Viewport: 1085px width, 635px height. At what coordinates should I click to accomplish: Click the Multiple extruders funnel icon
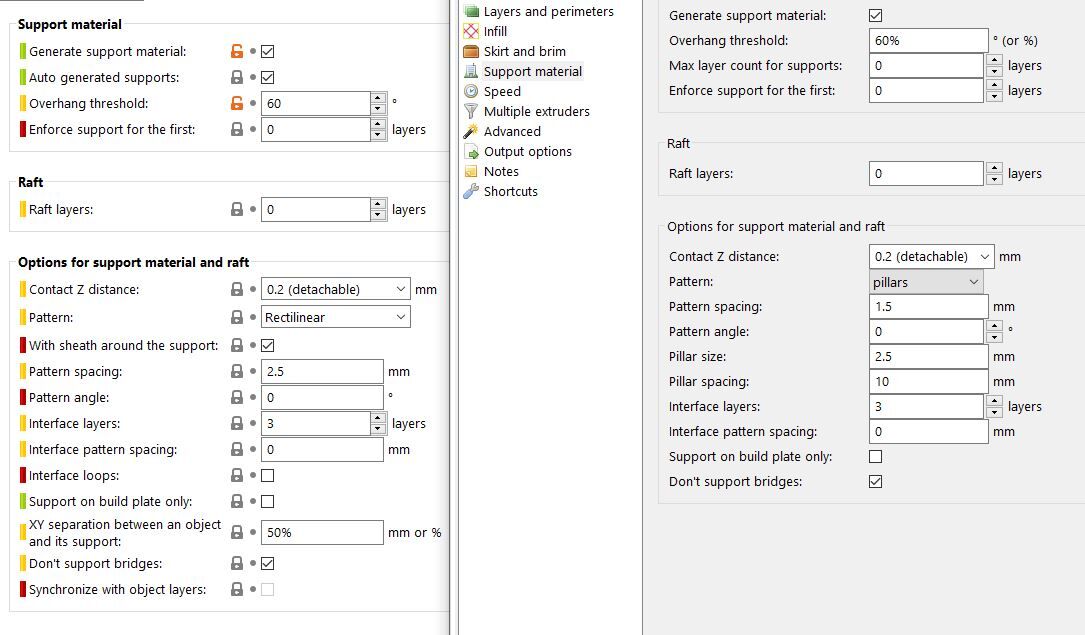(471, 111)
